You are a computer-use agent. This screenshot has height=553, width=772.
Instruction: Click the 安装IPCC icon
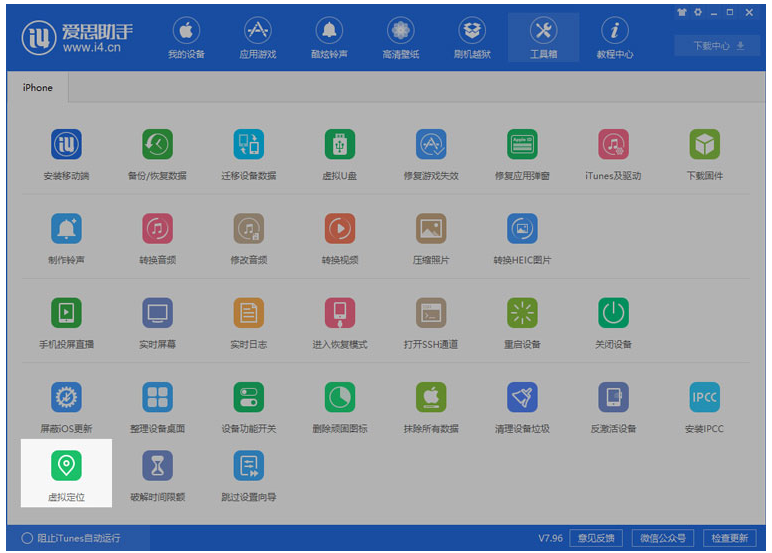coord(705,397)
